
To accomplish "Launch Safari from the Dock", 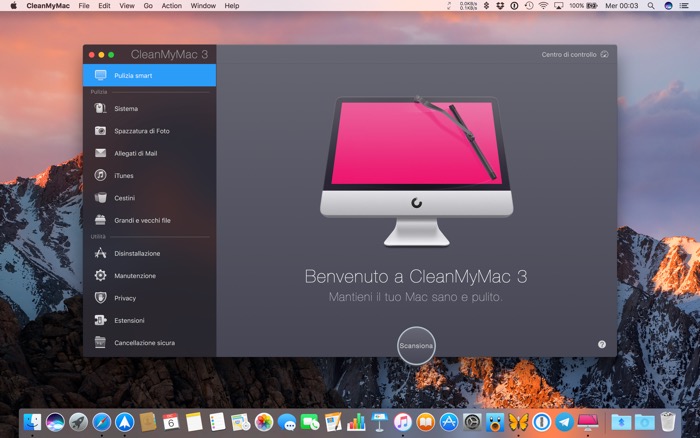I will pos(102,422).
